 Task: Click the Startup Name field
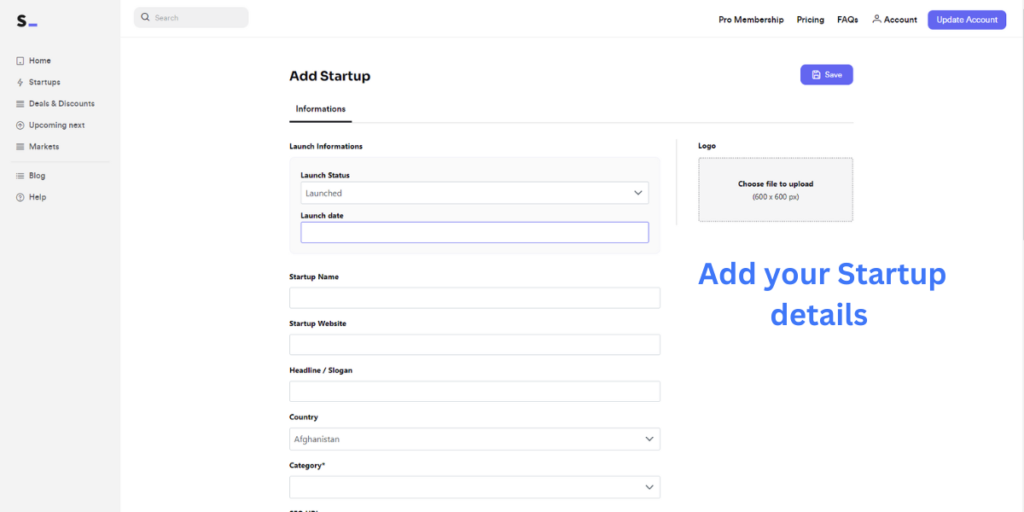pos(475,298)
